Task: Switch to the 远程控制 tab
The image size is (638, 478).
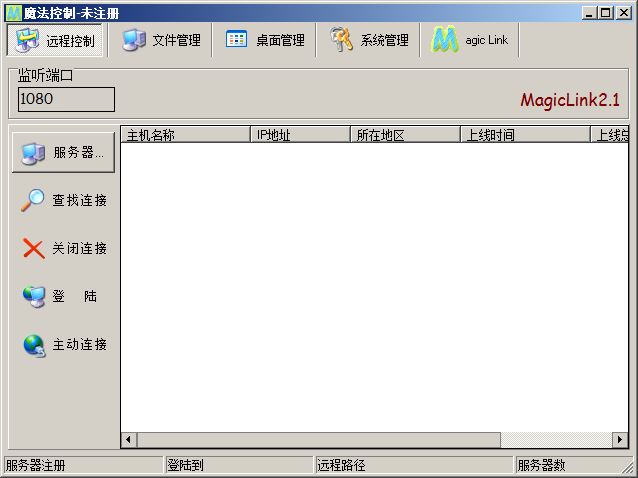Action: (56, 41)
